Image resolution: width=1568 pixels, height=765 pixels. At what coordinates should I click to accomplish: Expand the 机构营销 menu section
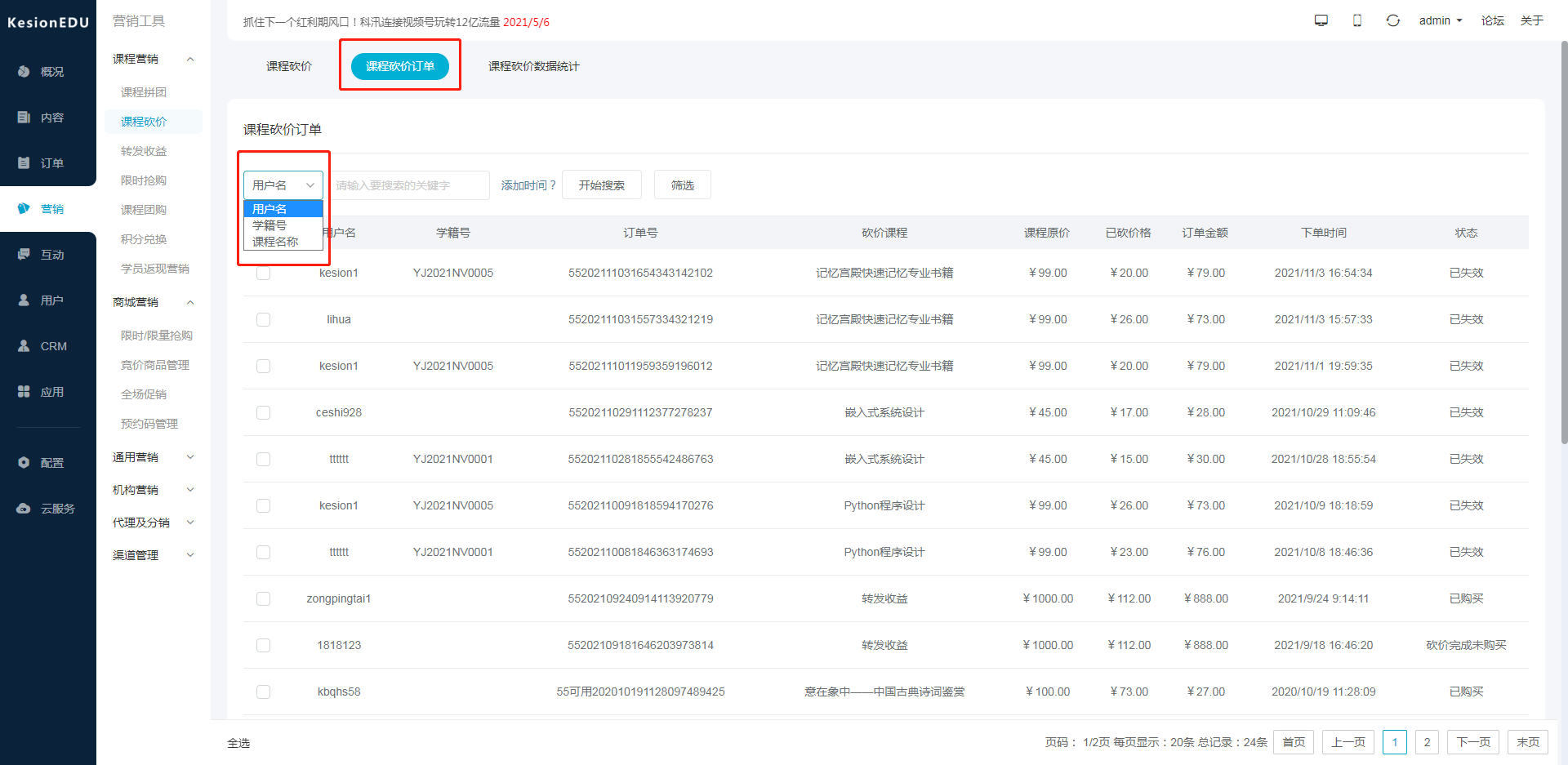[x=154, y=490]
